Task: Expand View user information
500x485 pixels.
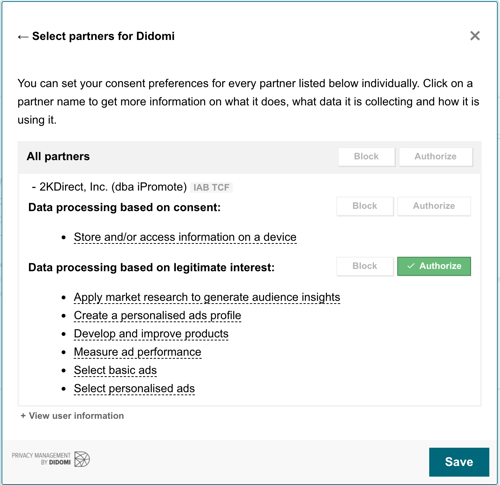Action: [x=72, y=416]
